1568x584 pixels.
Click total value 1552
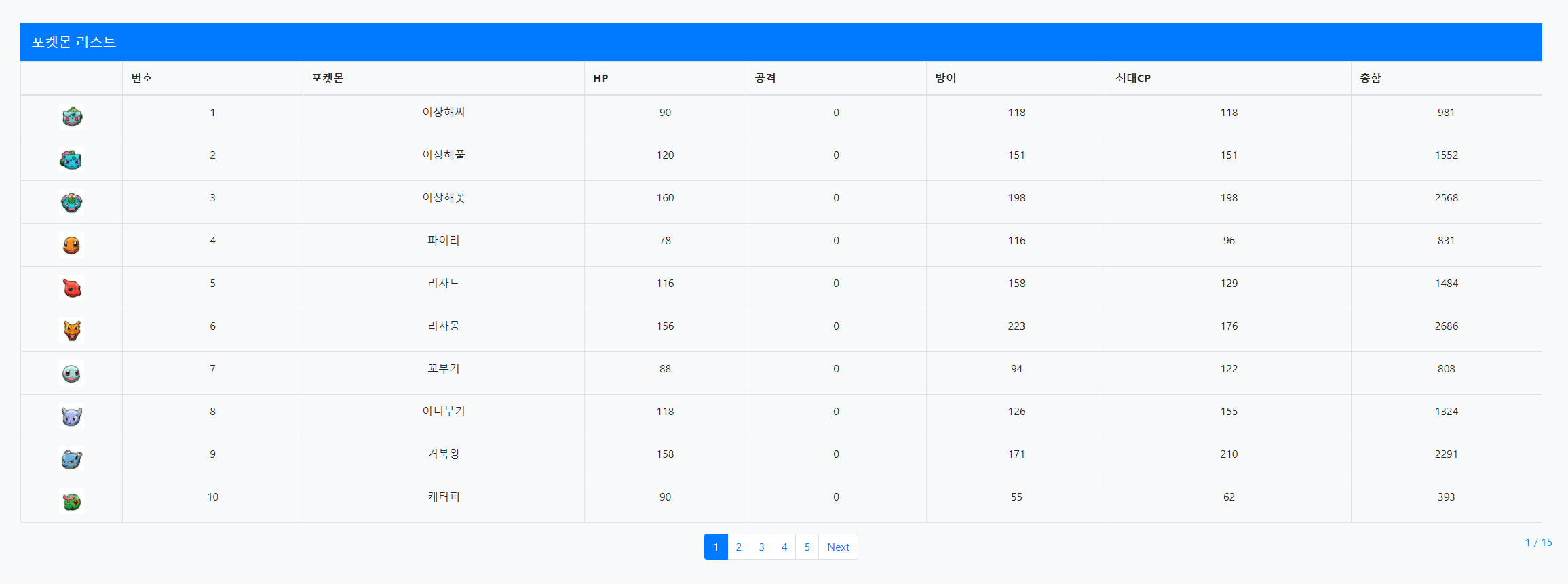point(1446,155)
